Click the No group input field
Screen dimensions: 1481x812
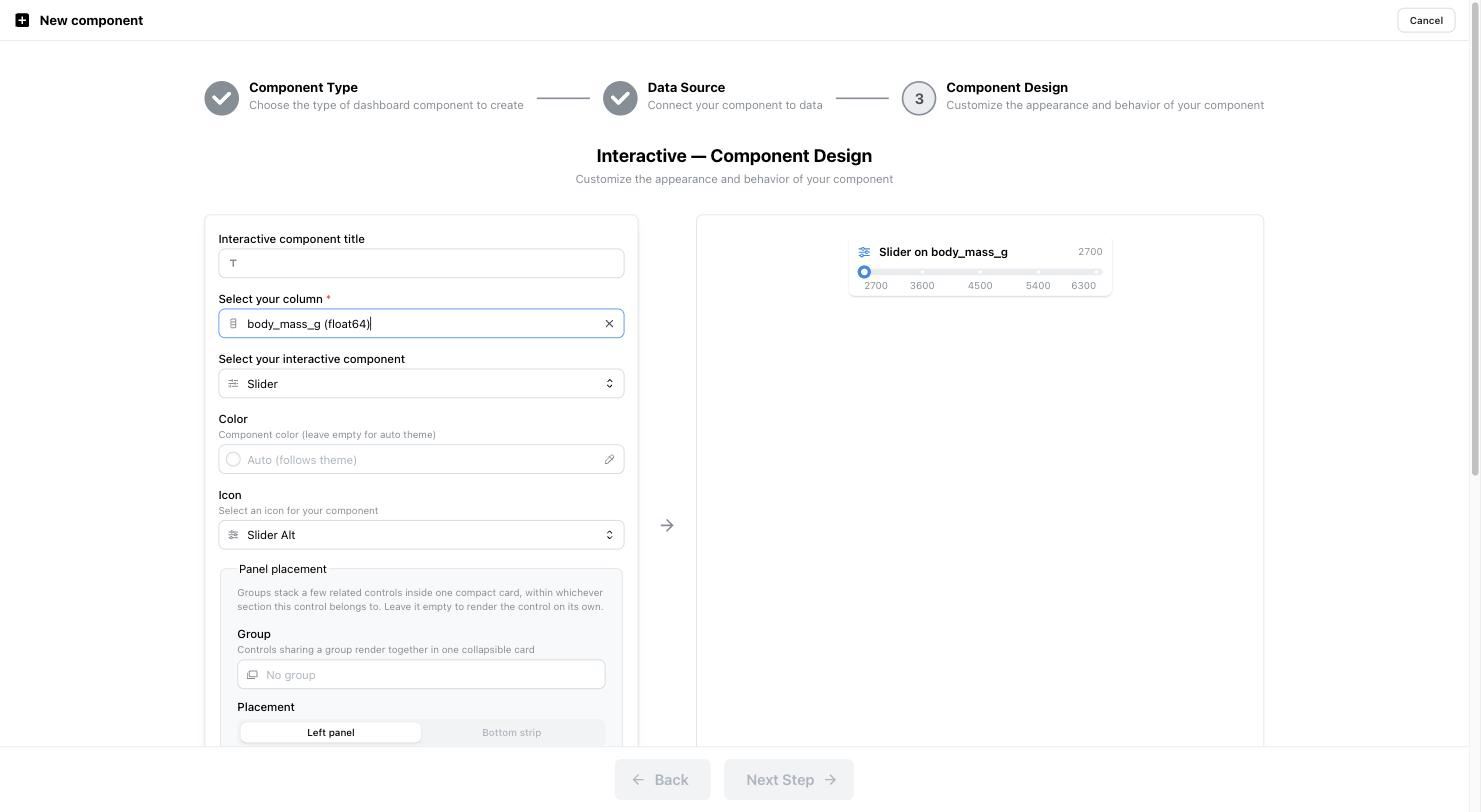coord(421,675)
